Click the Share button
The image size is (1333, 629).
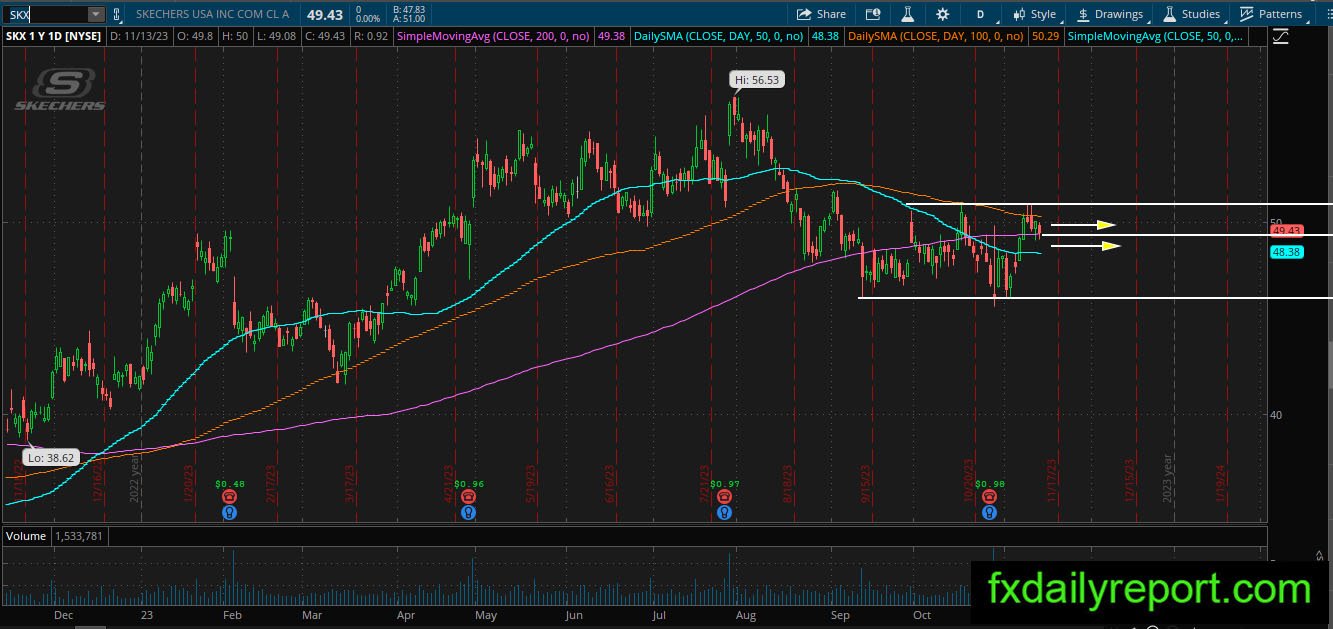821,14
